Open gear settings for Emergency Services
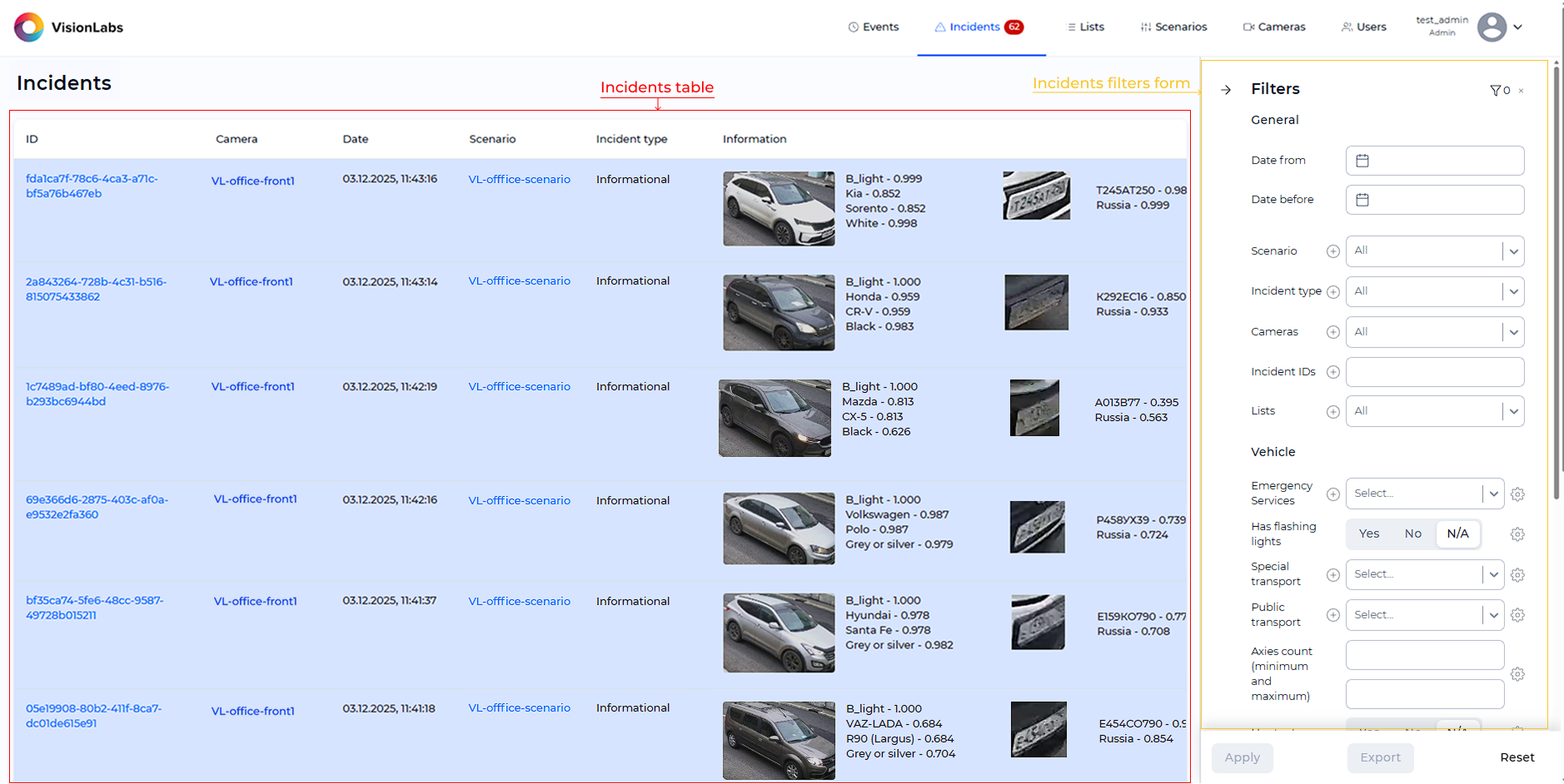This screenshot has width=1564, height=784. [x=1517, y=494]
